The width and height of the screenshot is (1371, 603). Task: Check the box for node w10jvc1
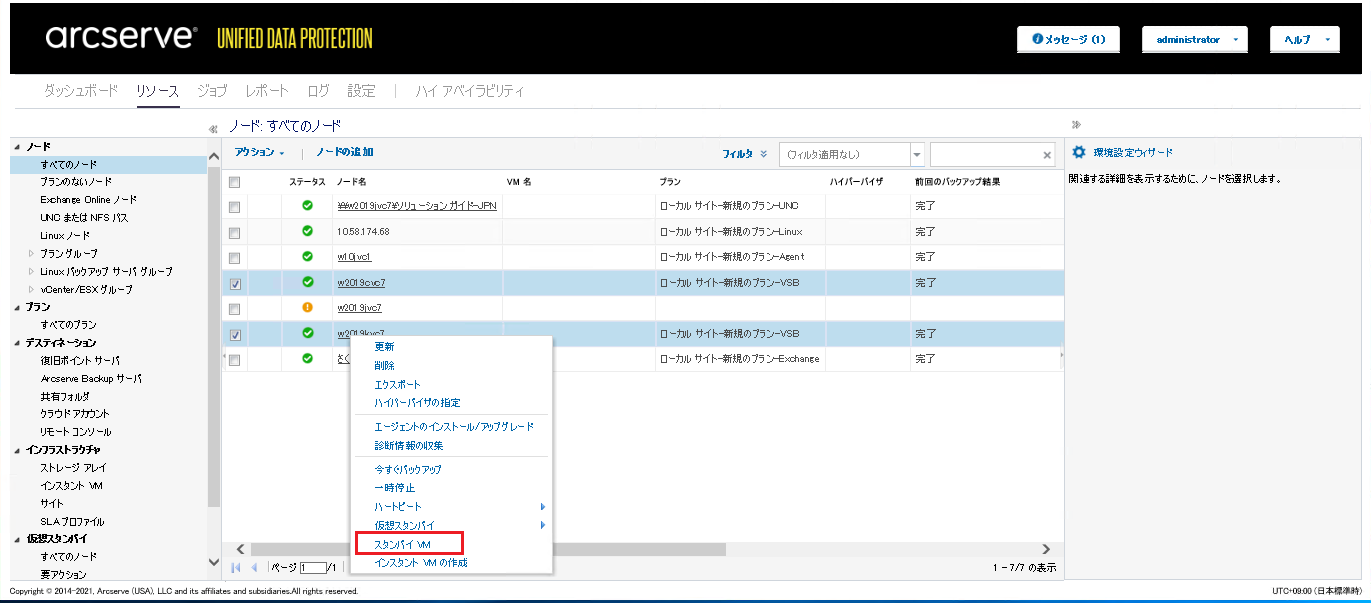click(x=235, y=258)
